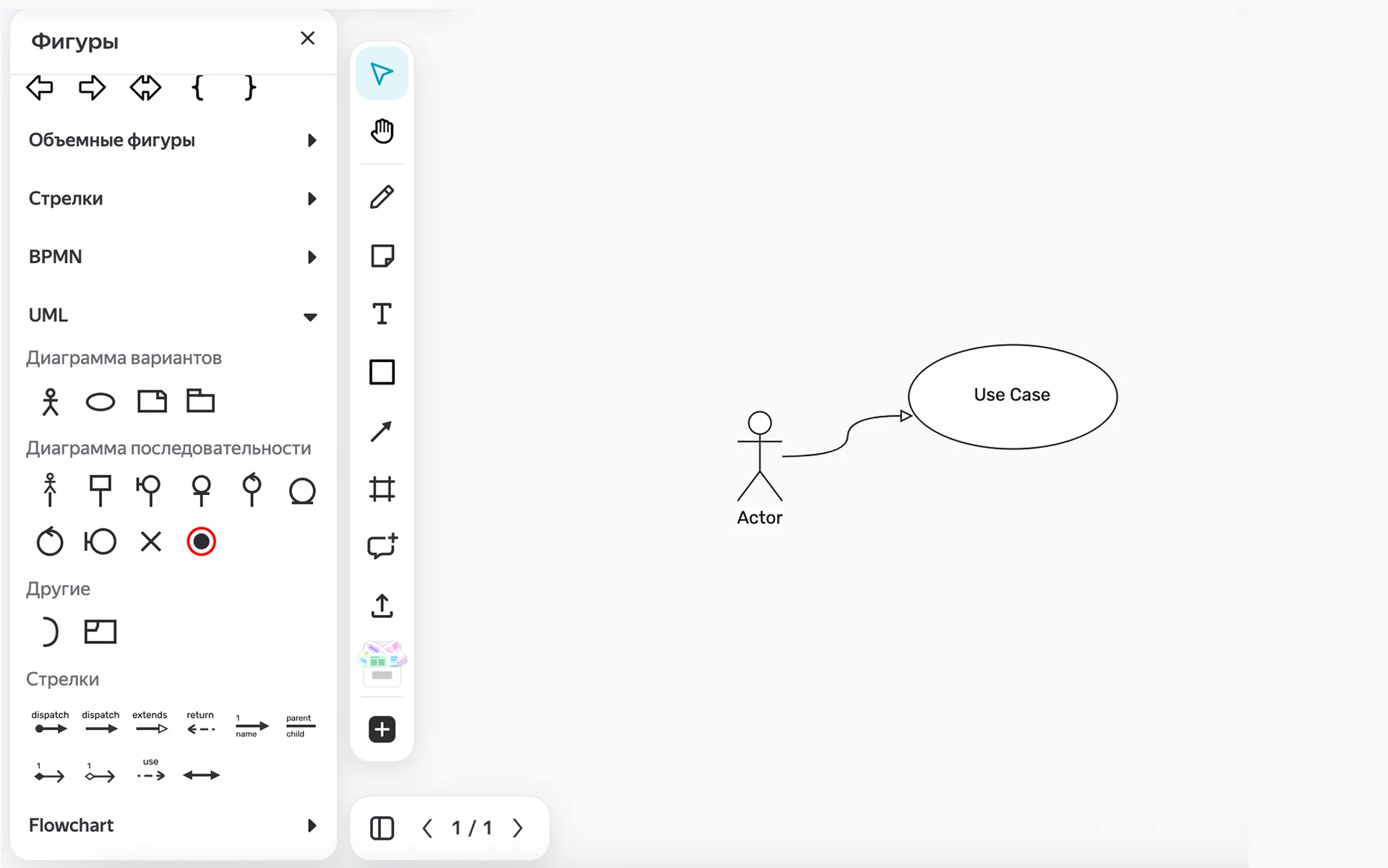Pick the sticky note tool
This screenshot has height=868, width=1388.
(382, 256)
